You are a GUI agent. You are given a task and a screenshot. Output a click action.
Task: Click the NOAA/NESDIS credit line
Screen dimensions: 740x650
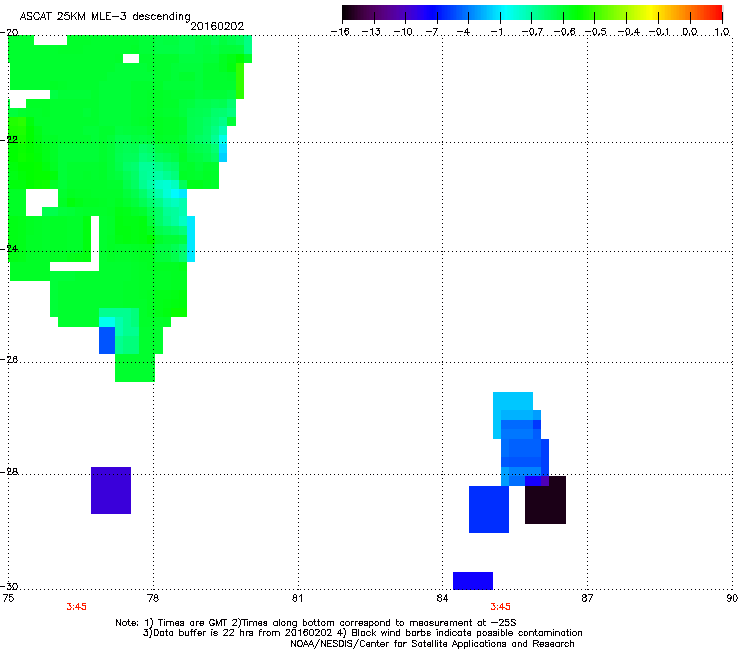(432, 644)
